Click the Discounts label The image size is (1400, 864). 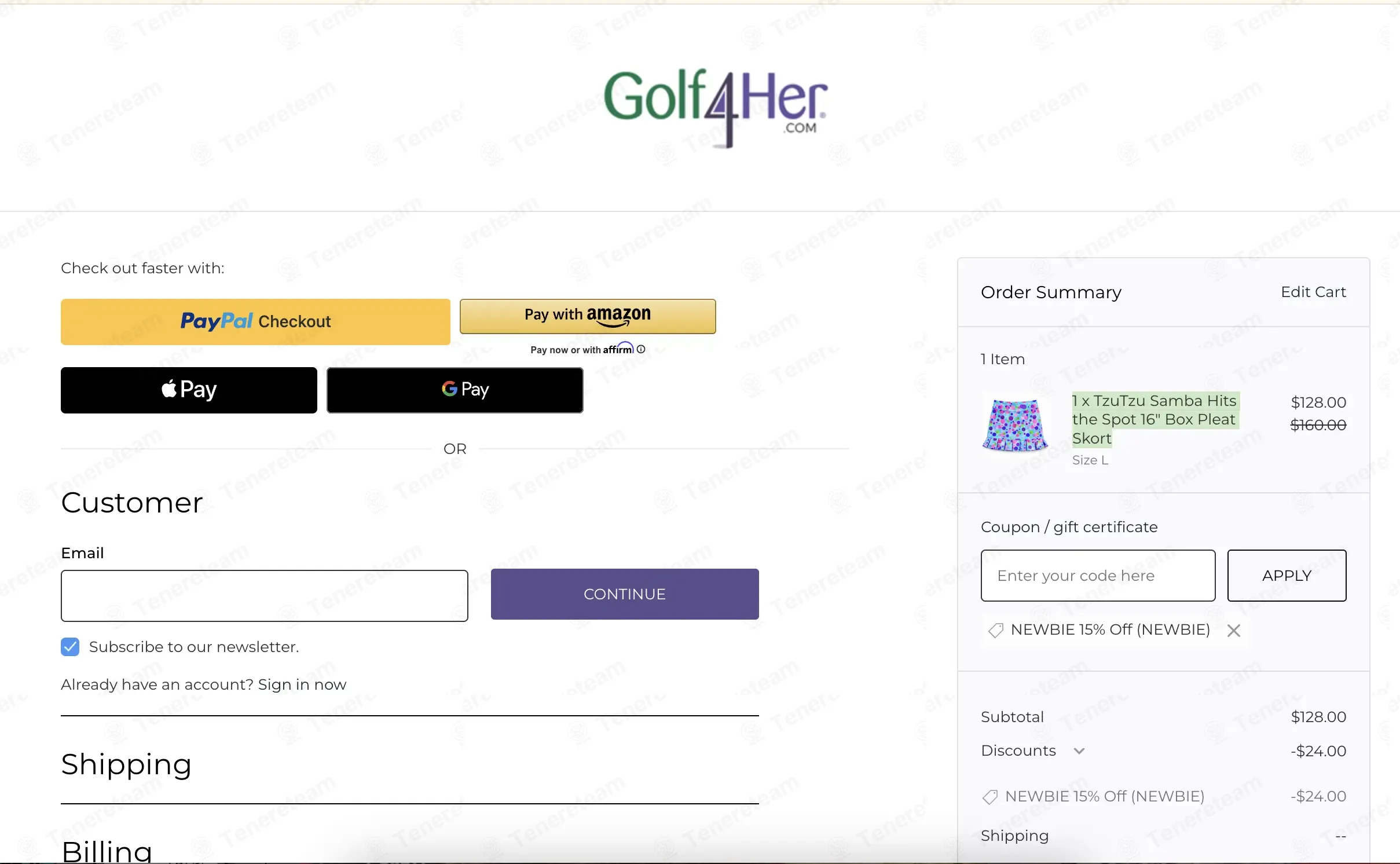click(1018, 750)
